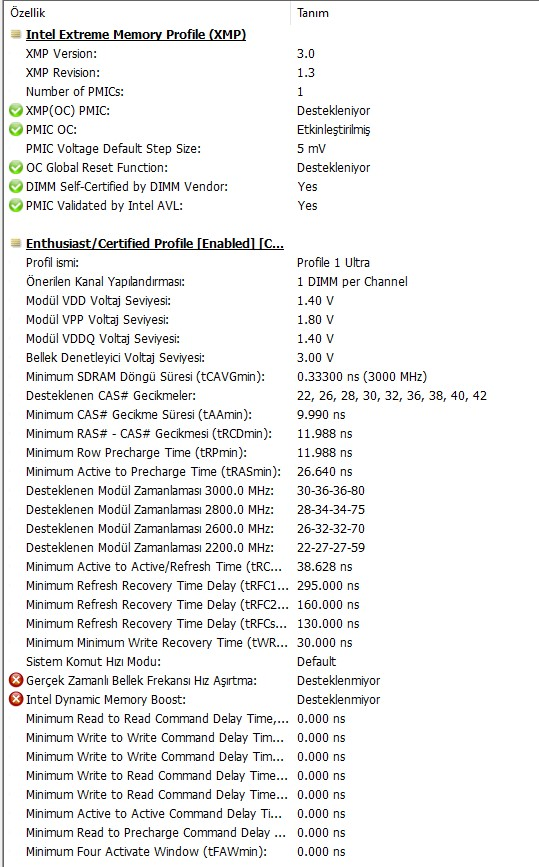Click green check icon beside PMIC OC

click(16, 129)
